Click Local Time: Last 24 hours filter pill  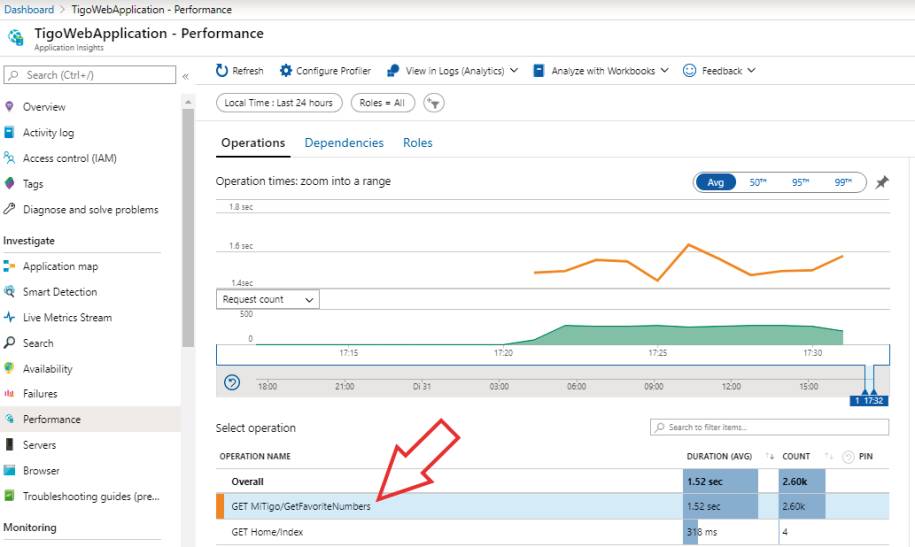pos(278,103)
